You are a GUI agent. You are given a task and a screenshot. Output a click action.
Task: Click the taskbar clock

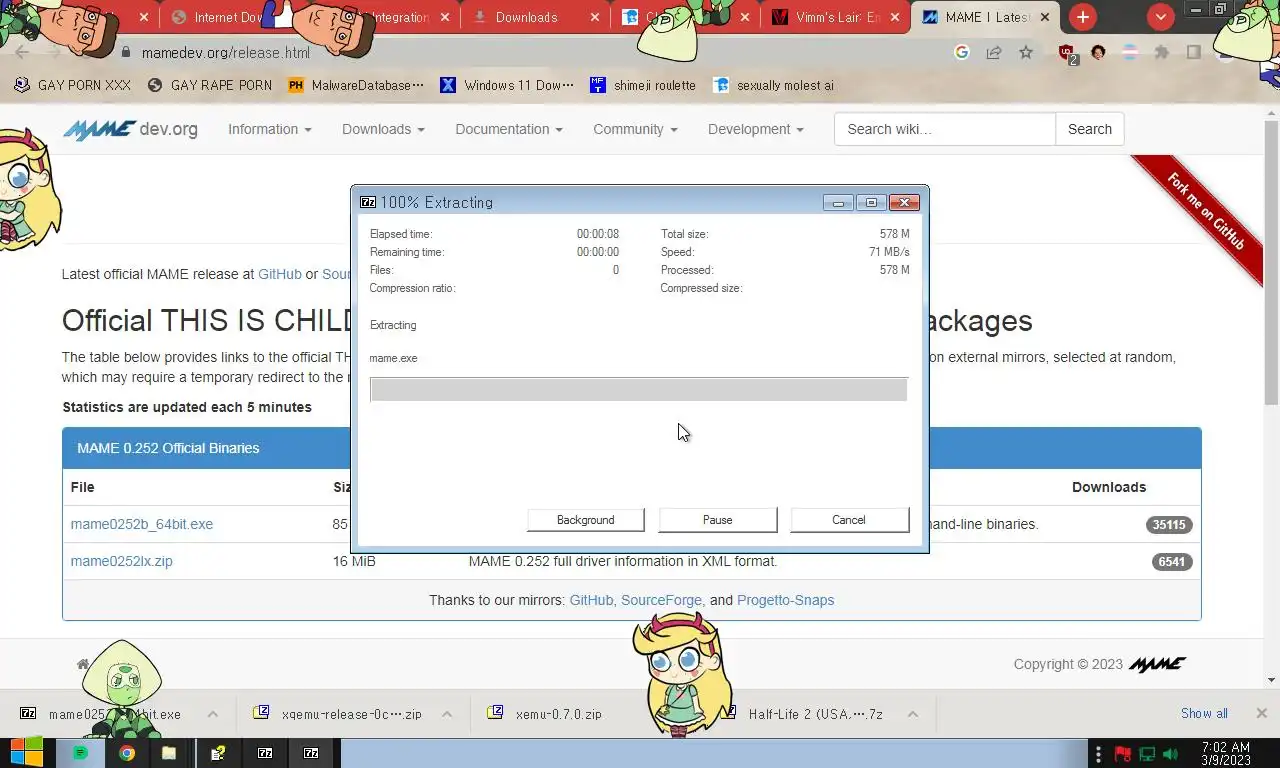click(1225, 753)
